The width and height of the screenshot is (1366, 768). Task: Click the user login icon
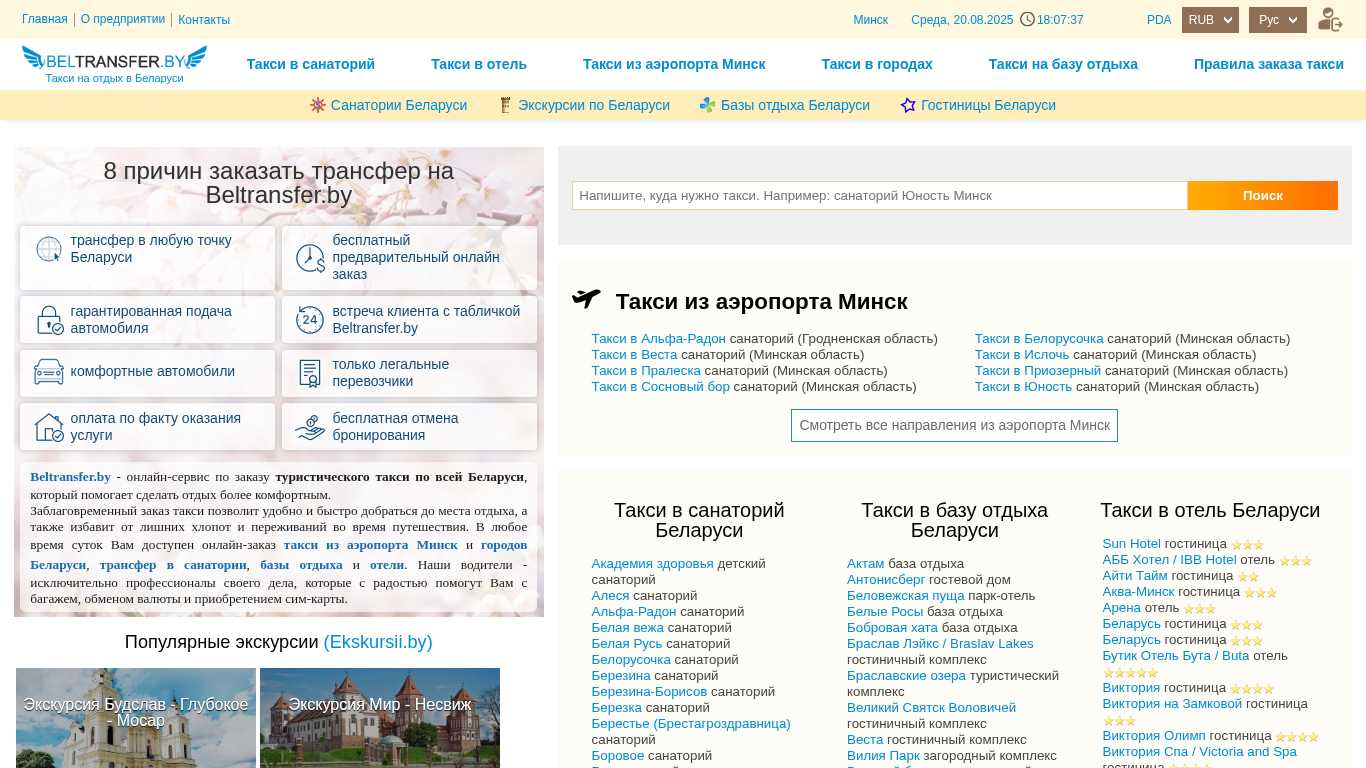tap(1330, 20)
